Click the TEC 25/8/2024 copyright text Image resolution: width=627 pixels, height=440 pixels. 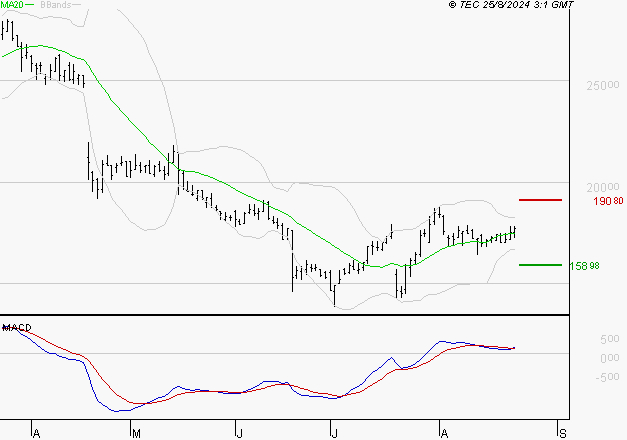pos(511,5)
